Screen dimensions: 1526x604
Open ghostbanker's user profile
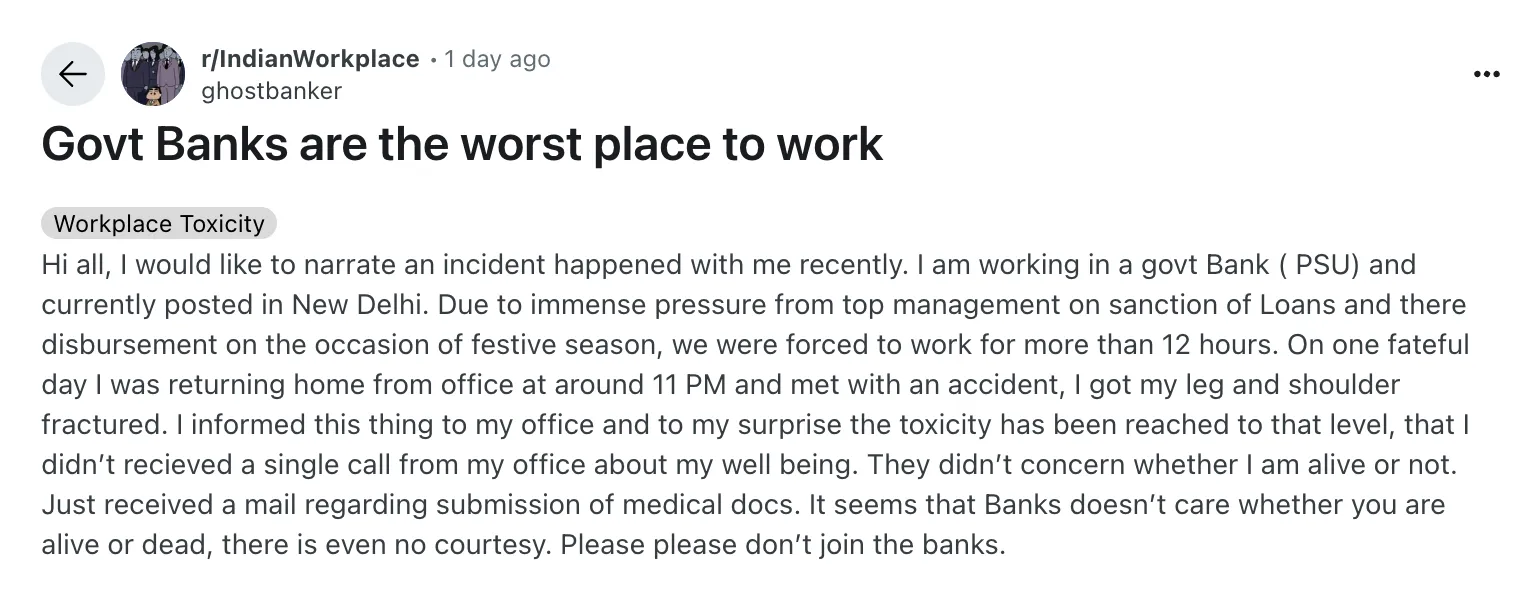(x=272, y=91)
